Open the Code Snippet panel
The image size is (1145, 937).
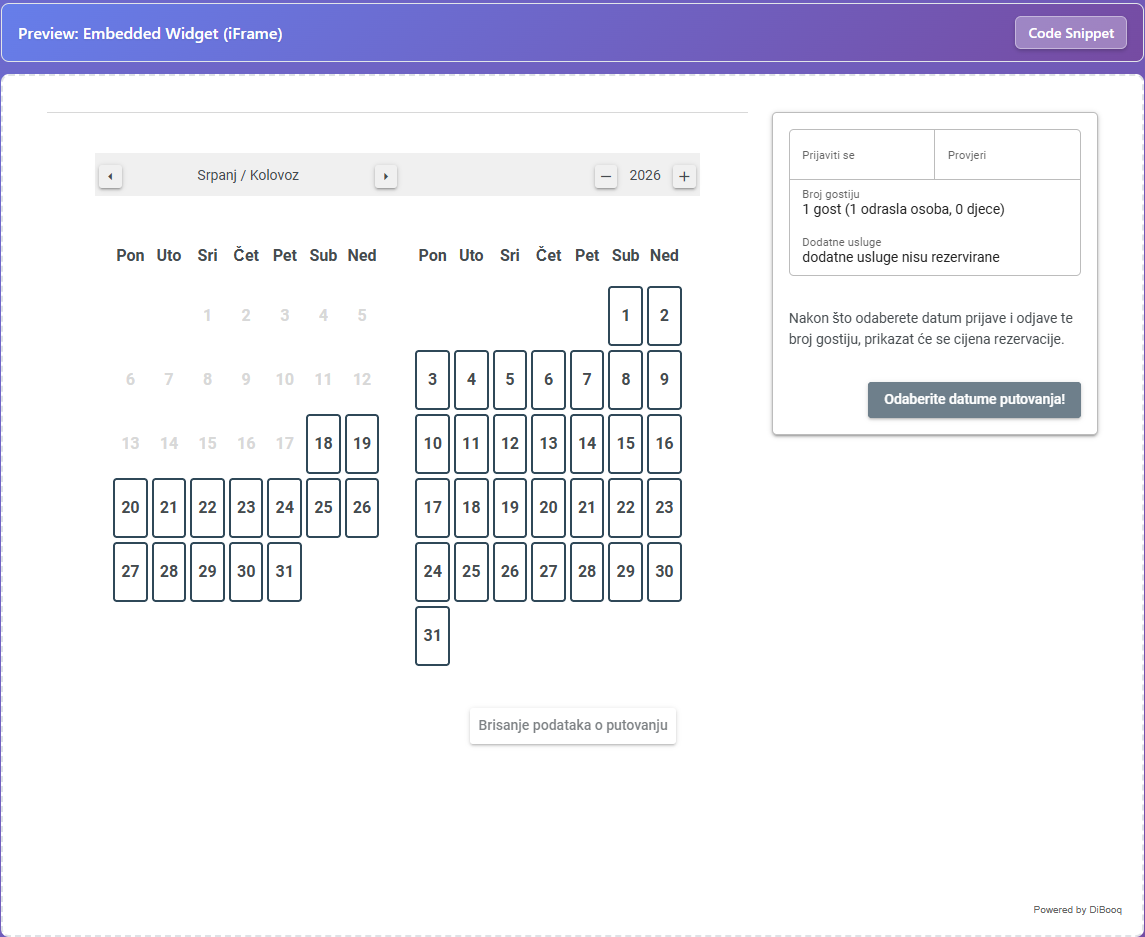[x=1071, y=33]
